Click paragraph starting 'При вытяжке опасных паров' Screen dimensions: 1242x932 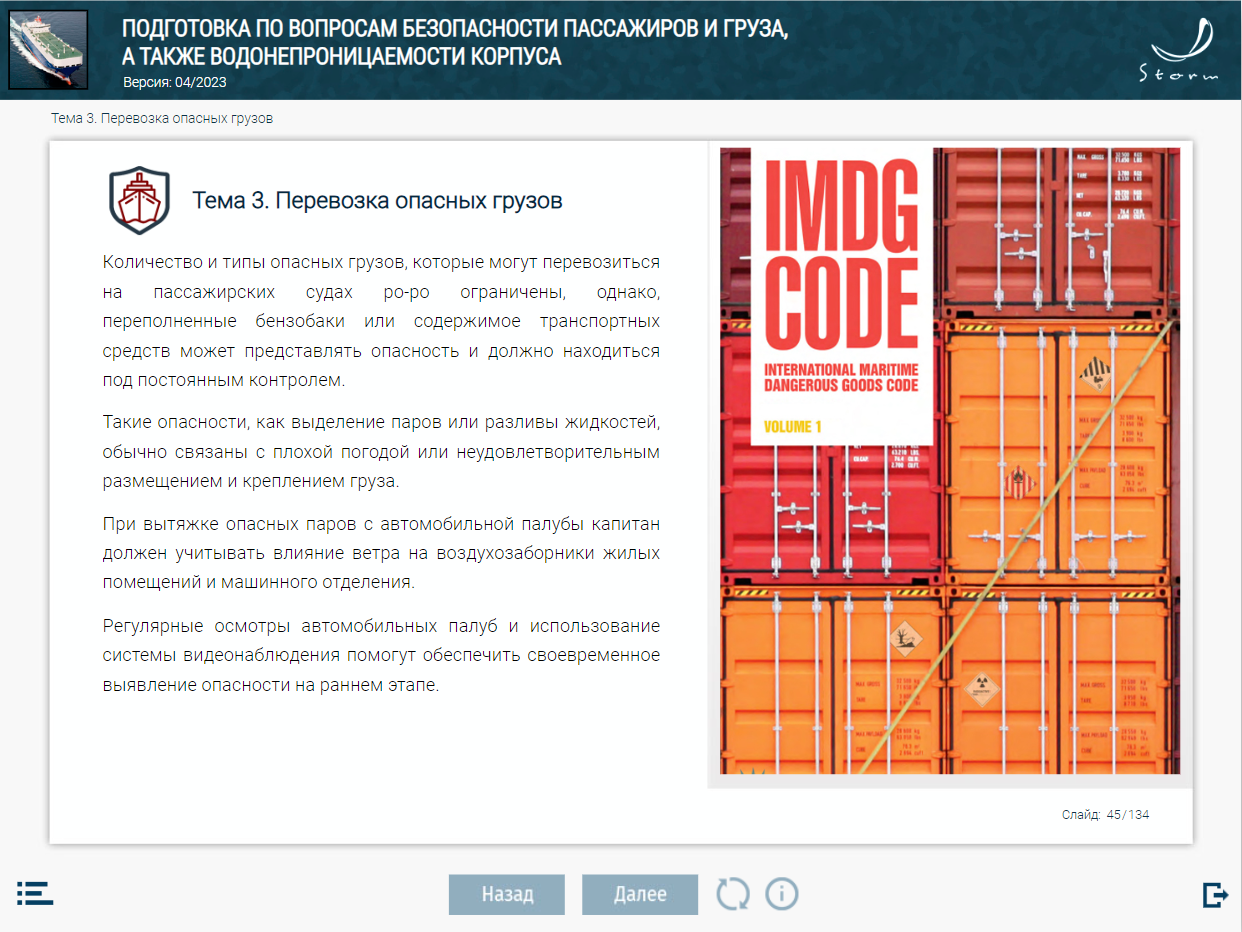pyautogui.click(x=381, y=552)
